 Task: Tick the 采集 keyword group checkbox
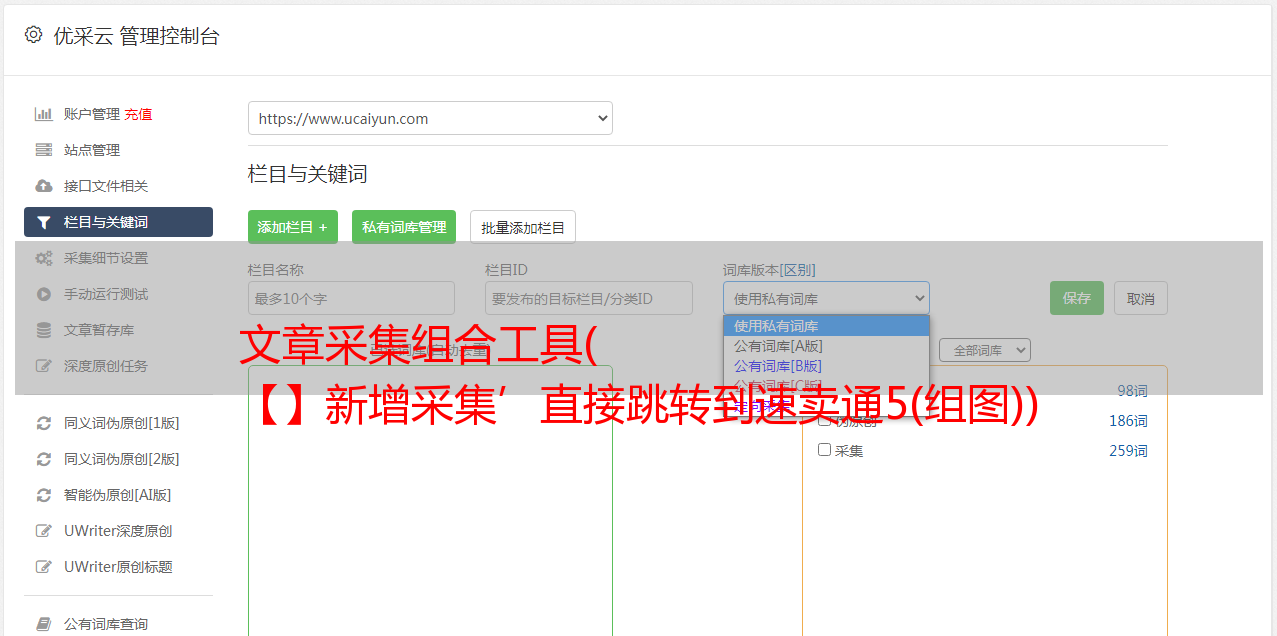pos(825,450)
